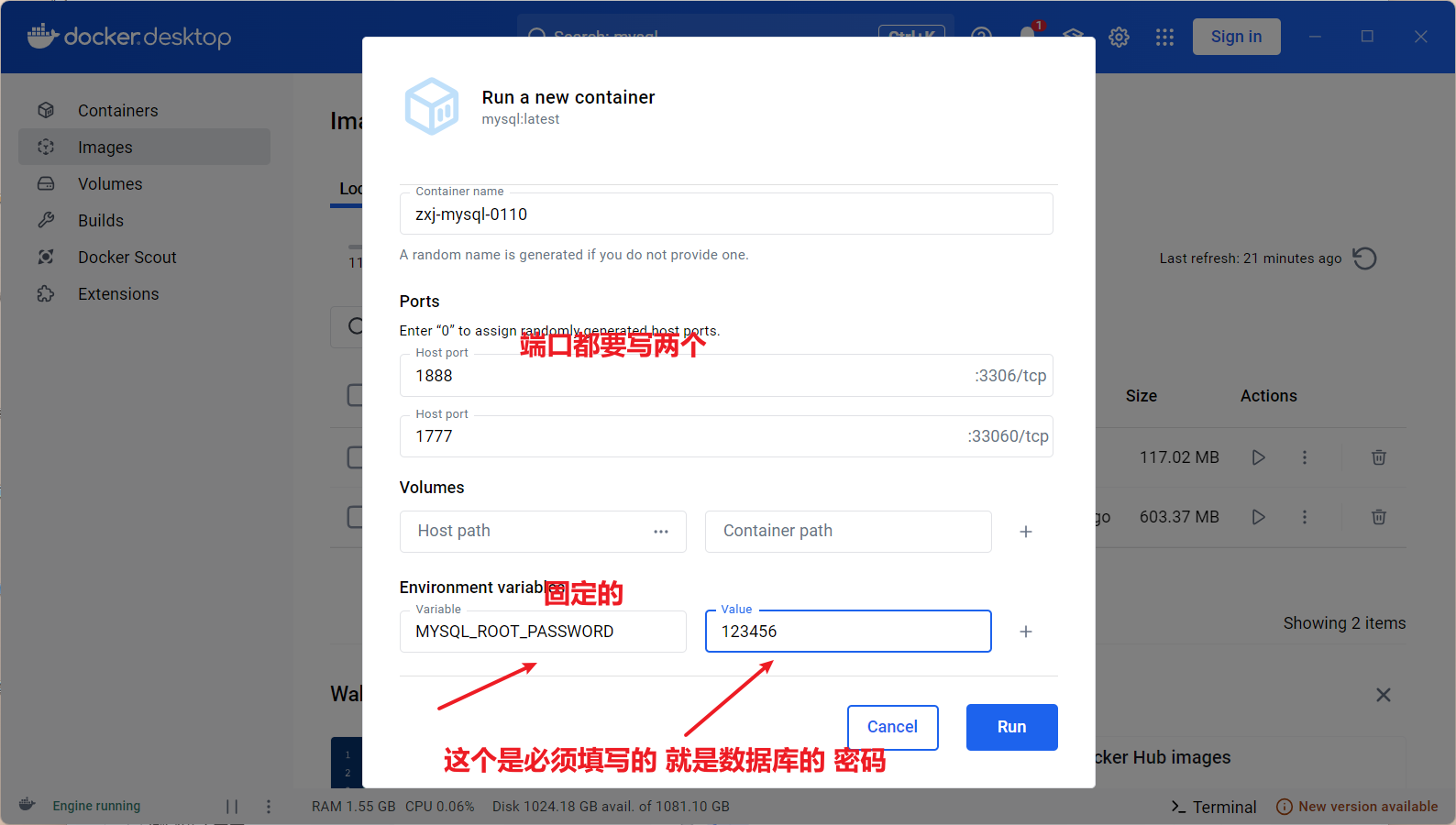
Task: Open Extensions in the sidebar
Action: [144, 293]
